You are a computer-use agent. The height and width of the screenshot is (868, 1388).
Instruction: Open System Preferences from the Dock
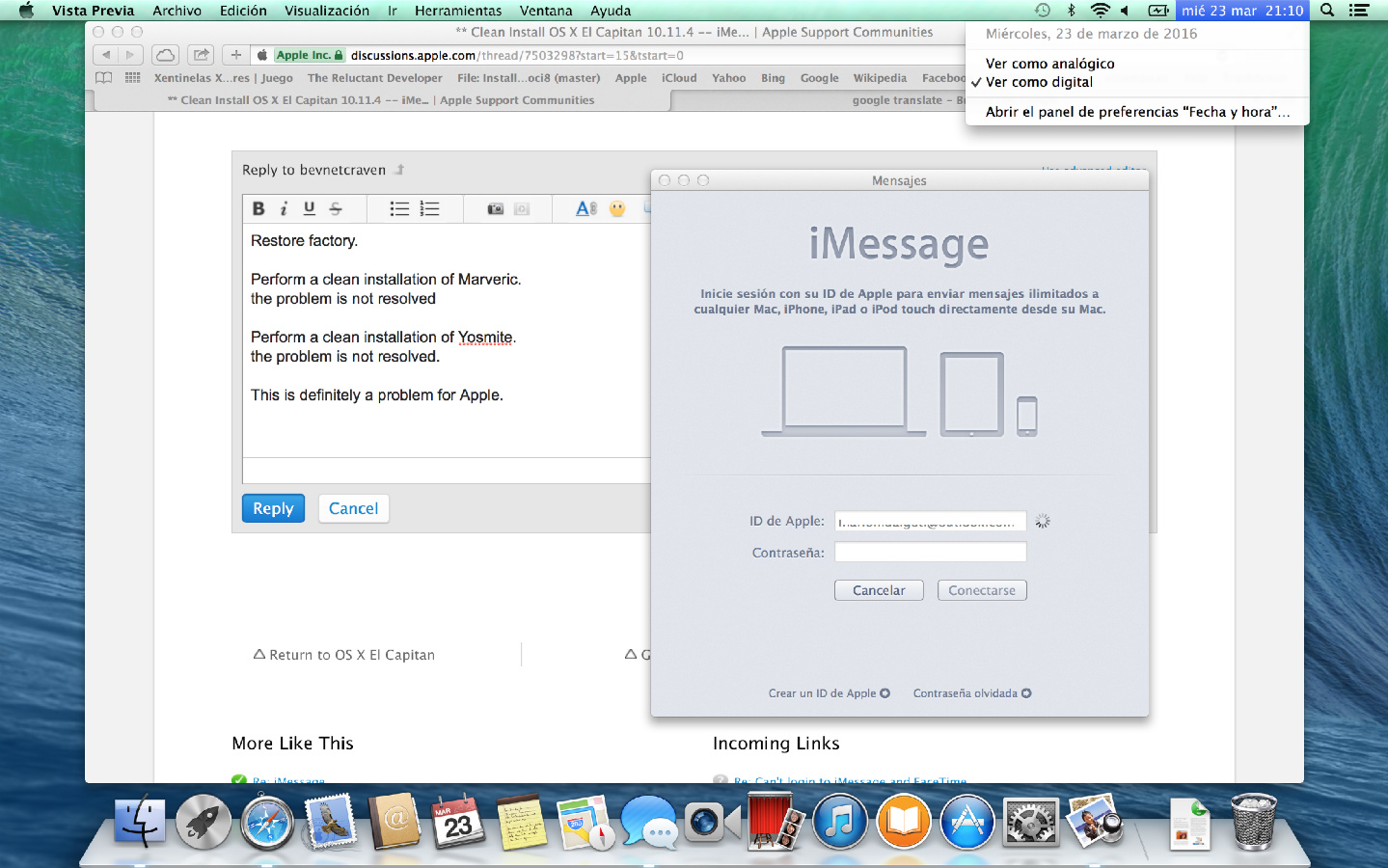1031,822
